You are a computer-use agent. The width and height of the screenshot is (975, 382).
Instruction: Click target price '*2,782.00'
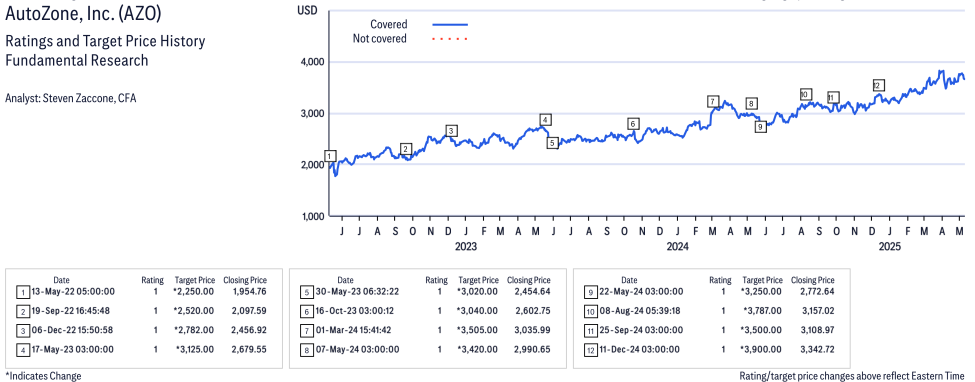(194, 330)
